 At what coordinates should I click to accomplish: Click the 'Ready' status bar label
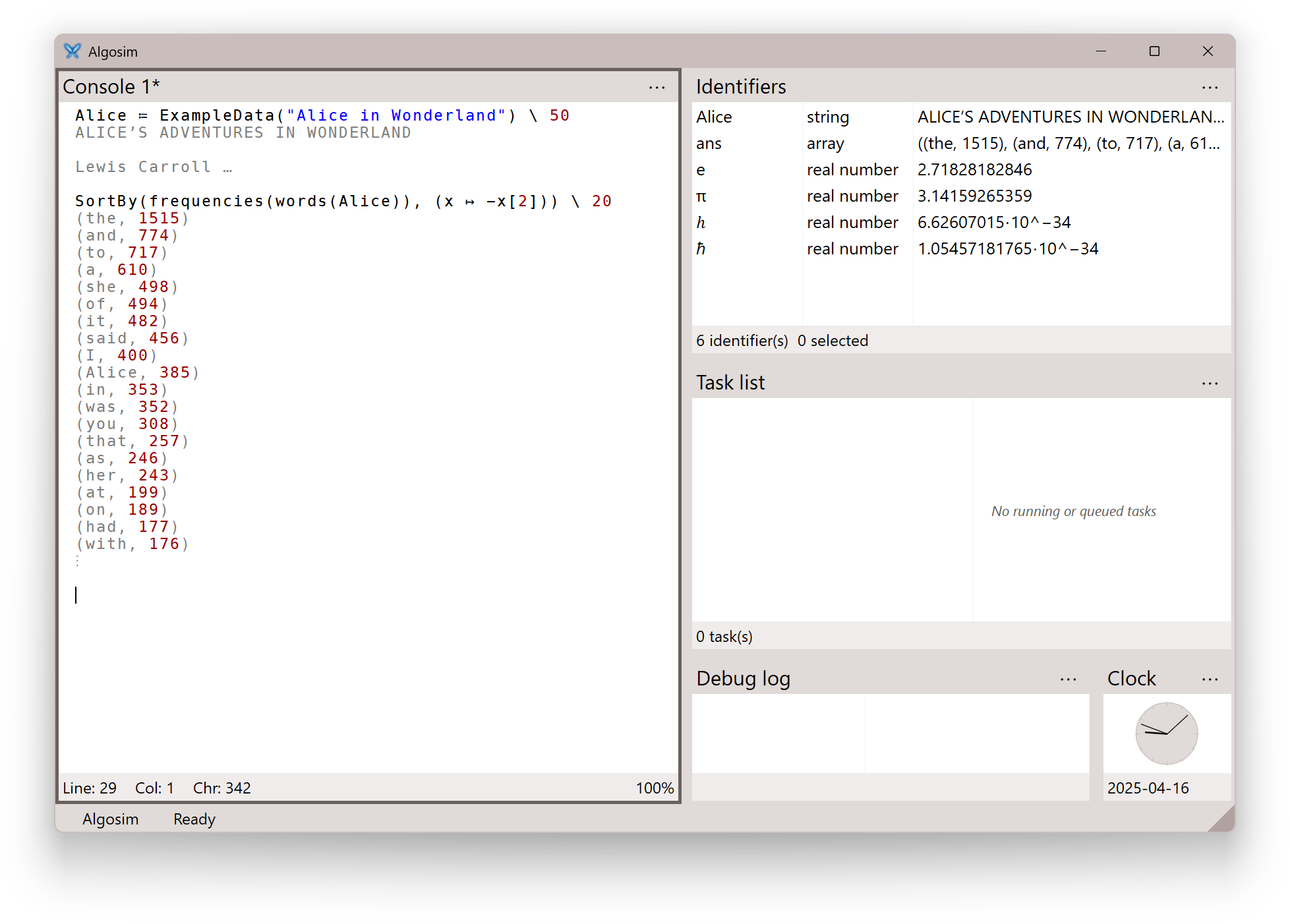pos(194,819)
